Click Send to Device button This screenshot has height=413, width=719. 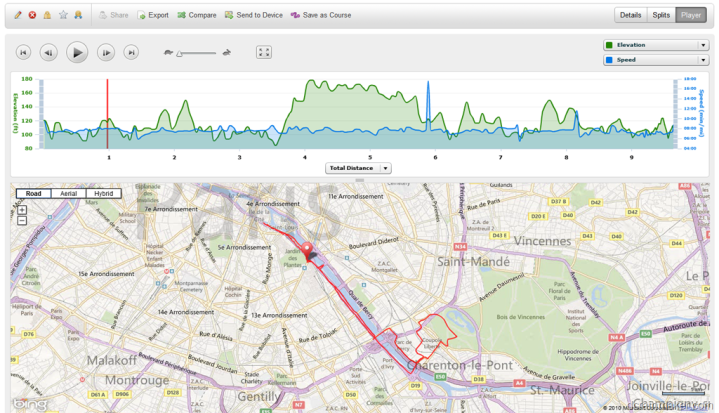pyautogui.click(x=253, y=15)
